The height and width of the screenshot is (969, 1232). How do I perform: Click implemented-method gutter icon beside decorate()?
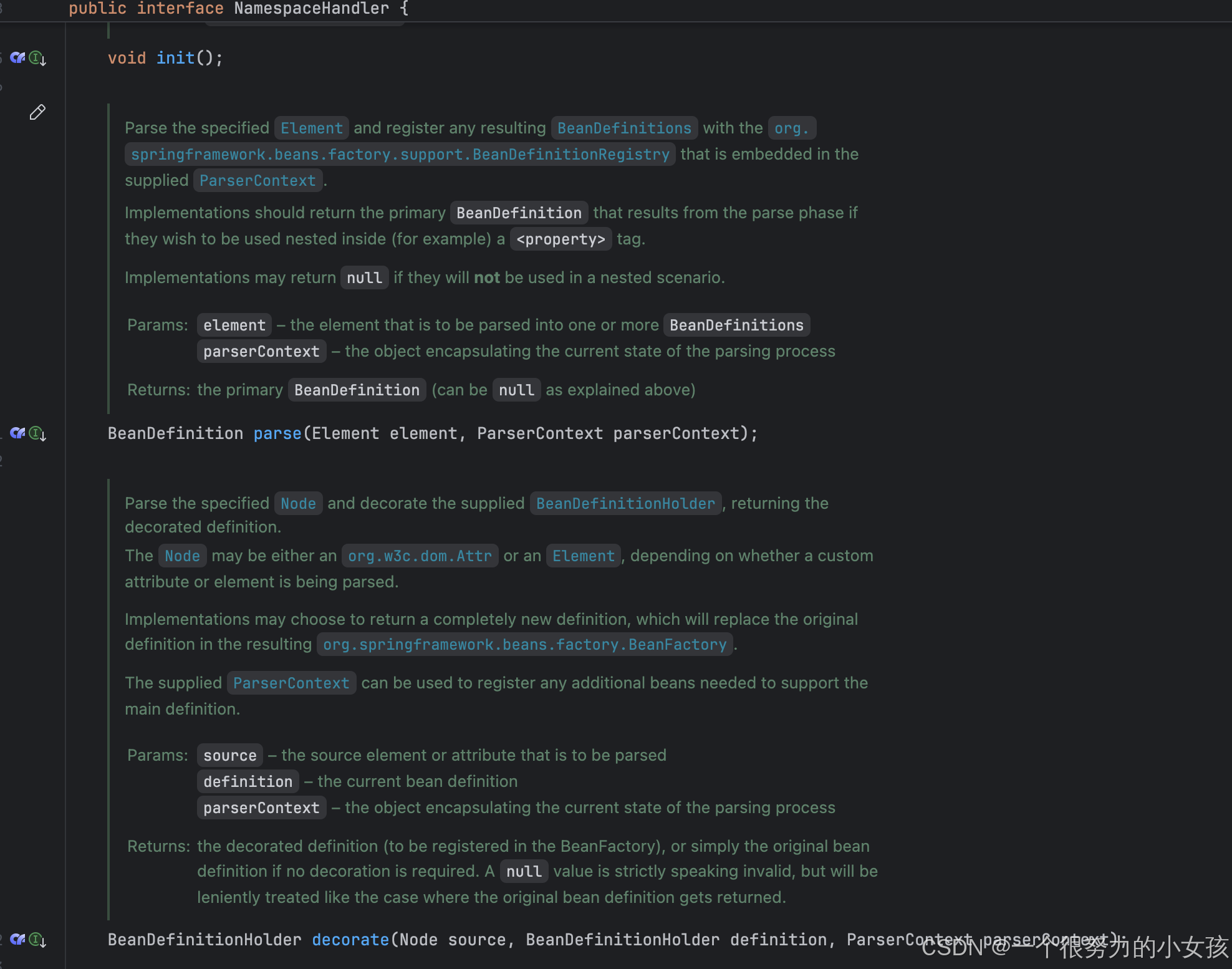click(37, 940)
